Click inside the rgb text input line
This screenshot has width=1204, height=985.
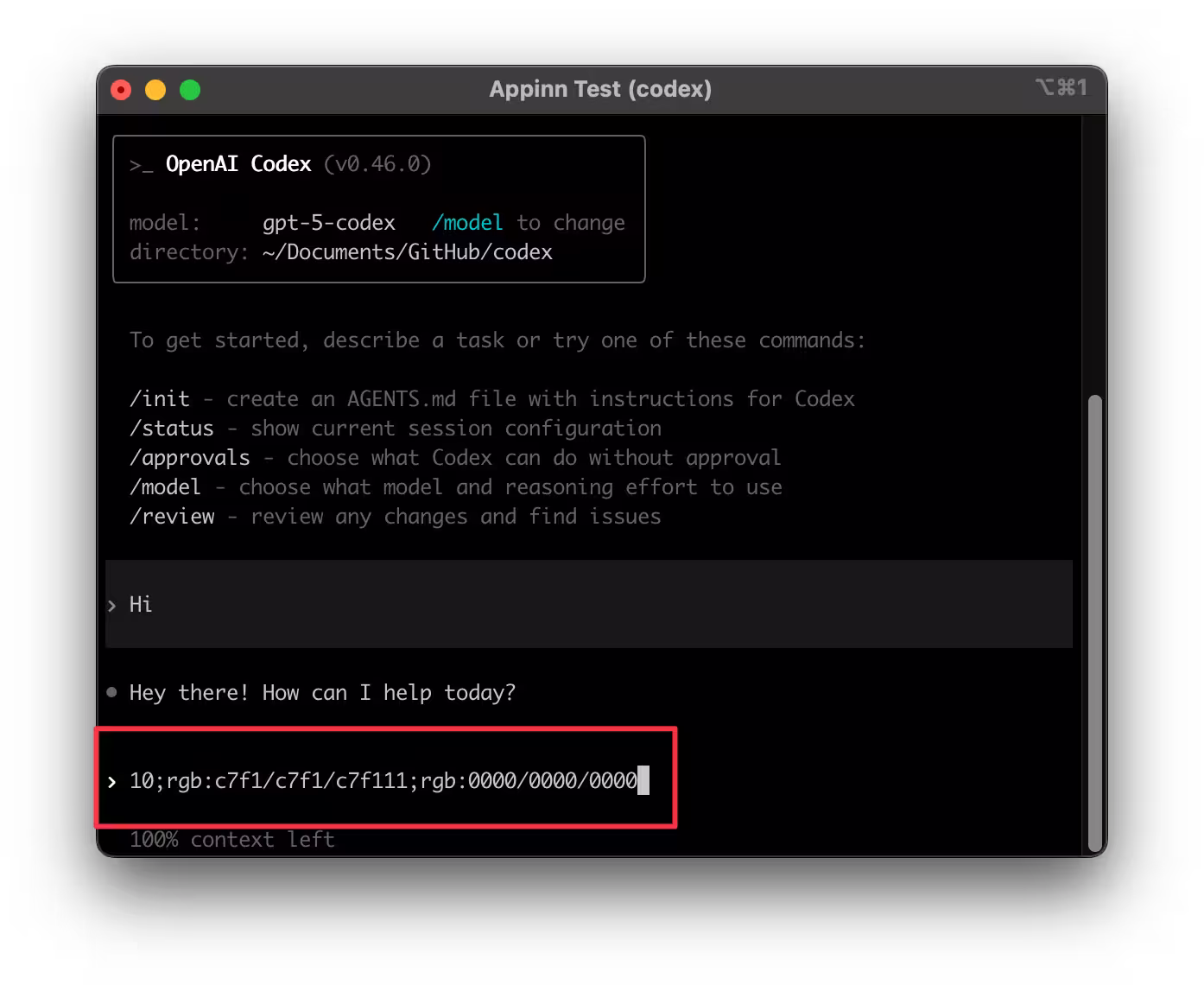pos(383,781)
